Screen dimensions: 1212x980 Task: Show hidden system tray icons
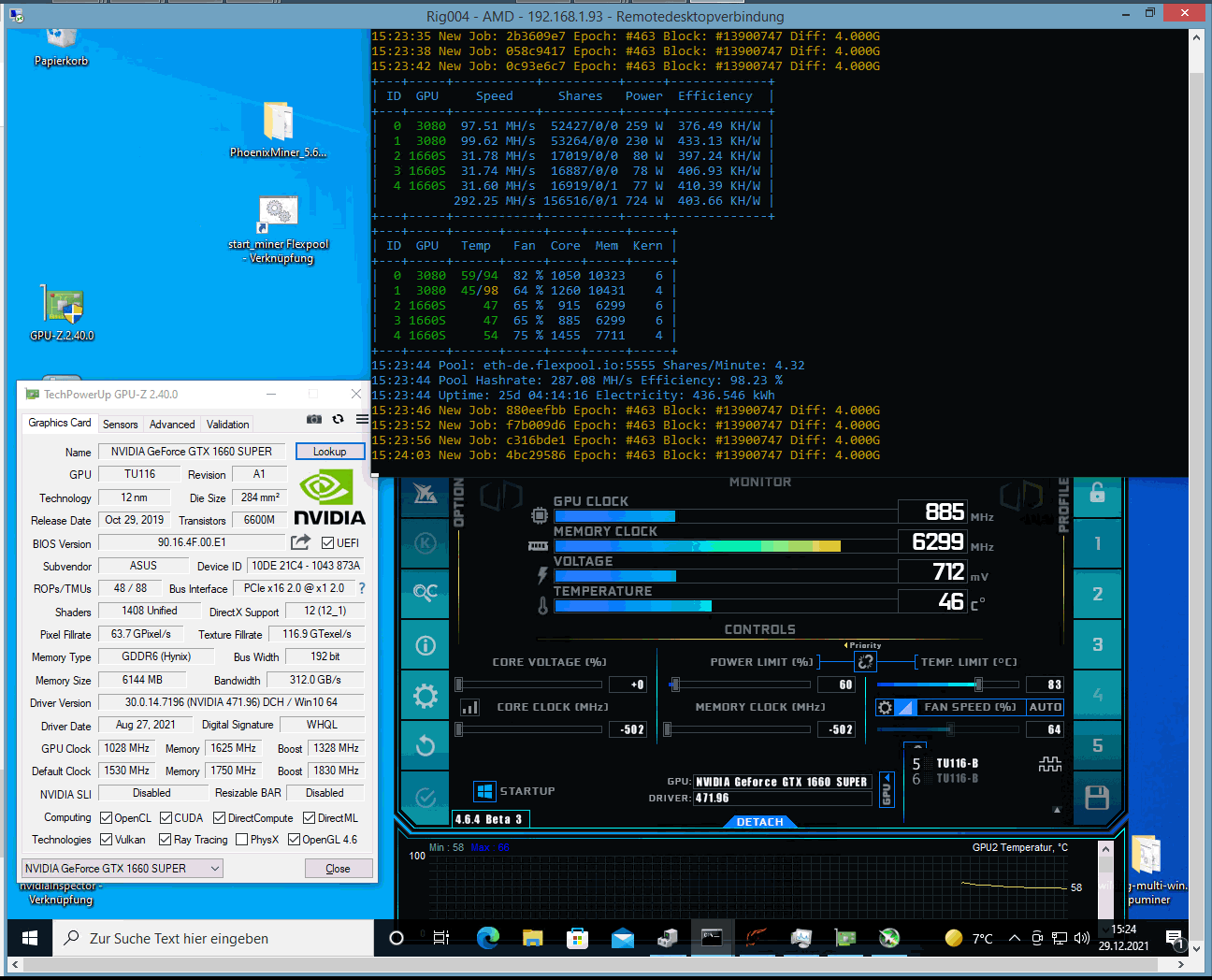pyautogui.click(x=1014, y=938)
